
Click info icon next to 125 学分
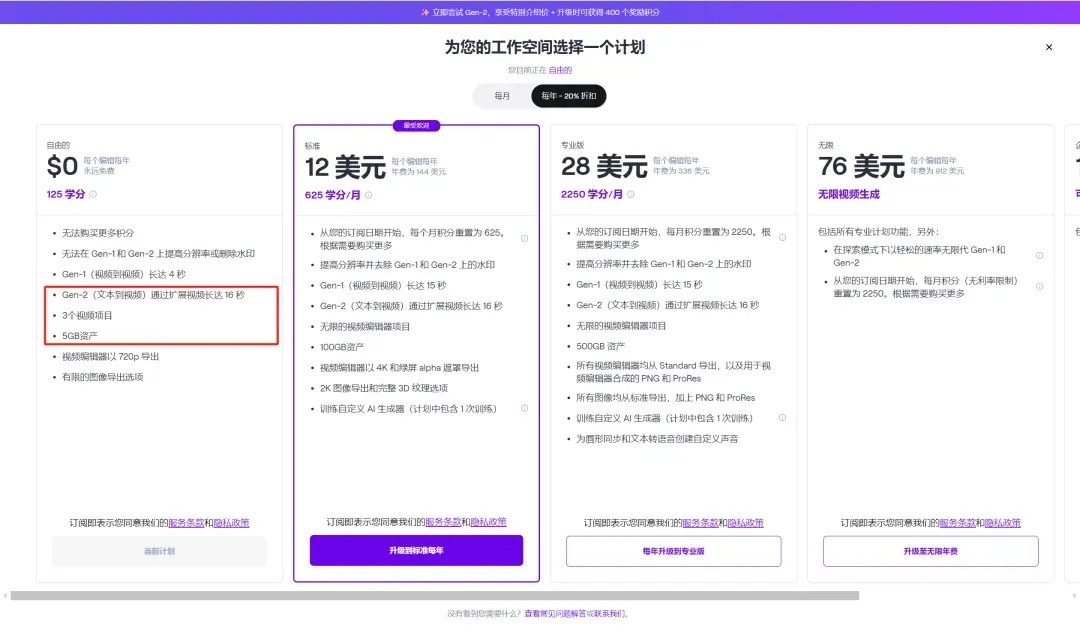(x=93, y=194)
